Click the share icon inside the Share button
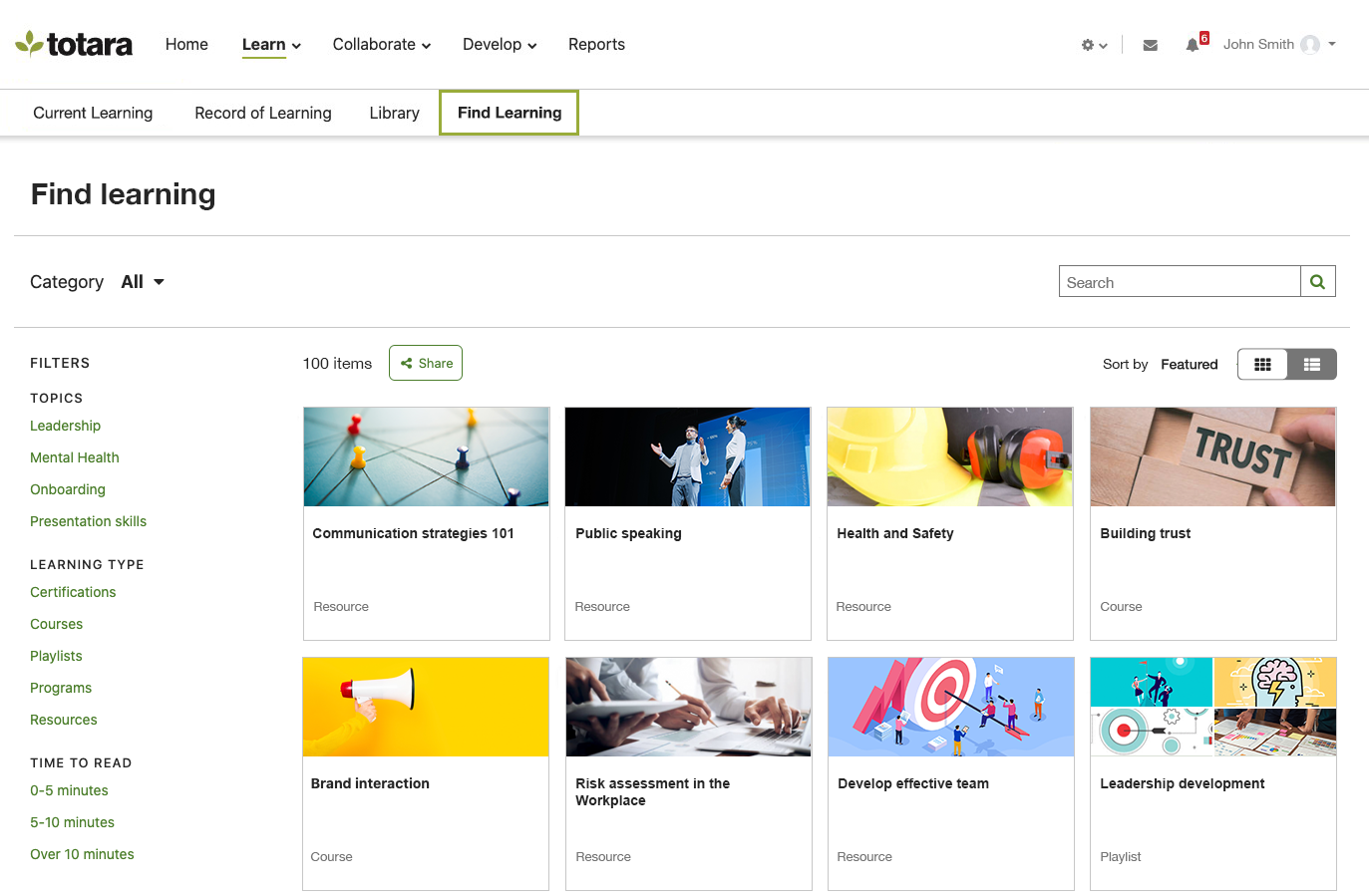The height and width of the screenshot is (896, 1369). [407, 363]
